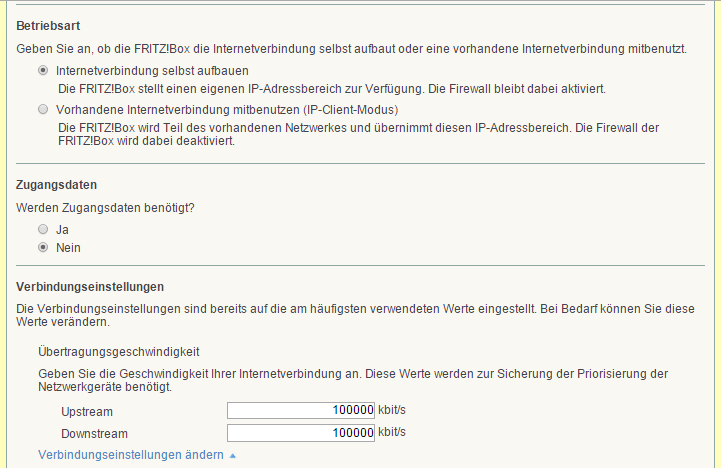The image size is (721, 468).
Task: Click the 'Verbindungseinstellungen' section heading
Action: point(90,287)
